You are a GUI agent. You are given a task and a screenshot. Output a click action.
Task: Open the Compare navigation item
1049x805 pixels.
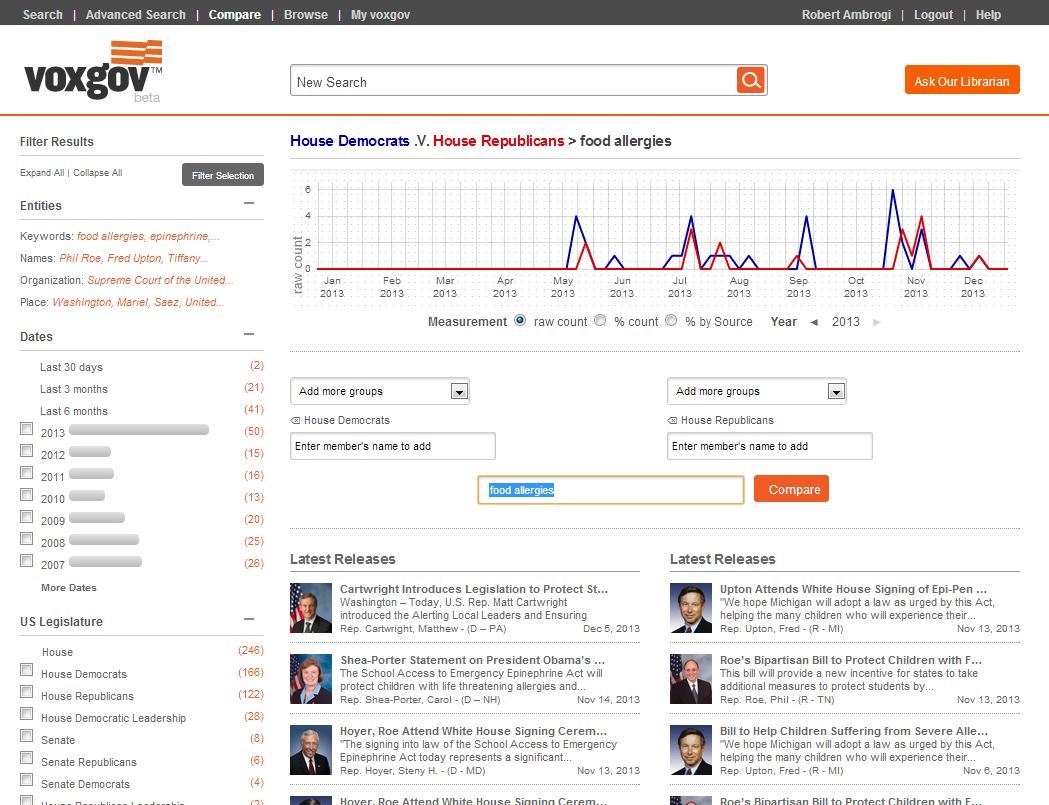[235, 15]
